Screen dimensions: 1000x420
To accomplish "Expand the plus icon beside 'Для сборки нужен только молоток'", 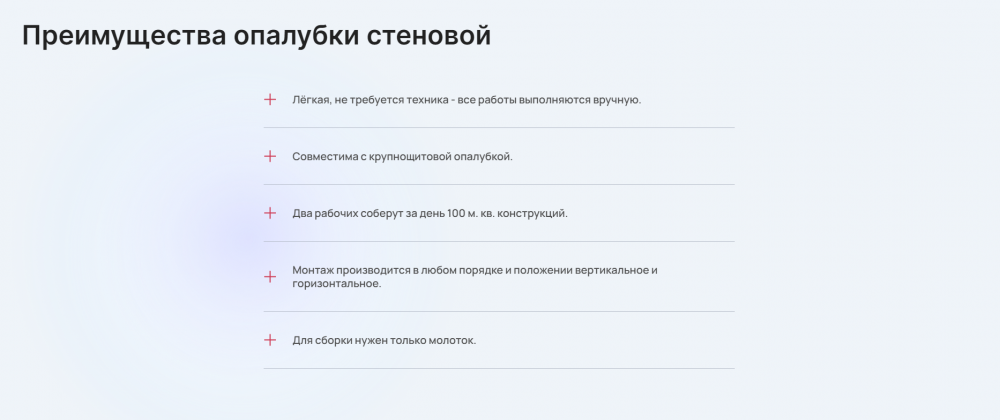I will point(270,340).
